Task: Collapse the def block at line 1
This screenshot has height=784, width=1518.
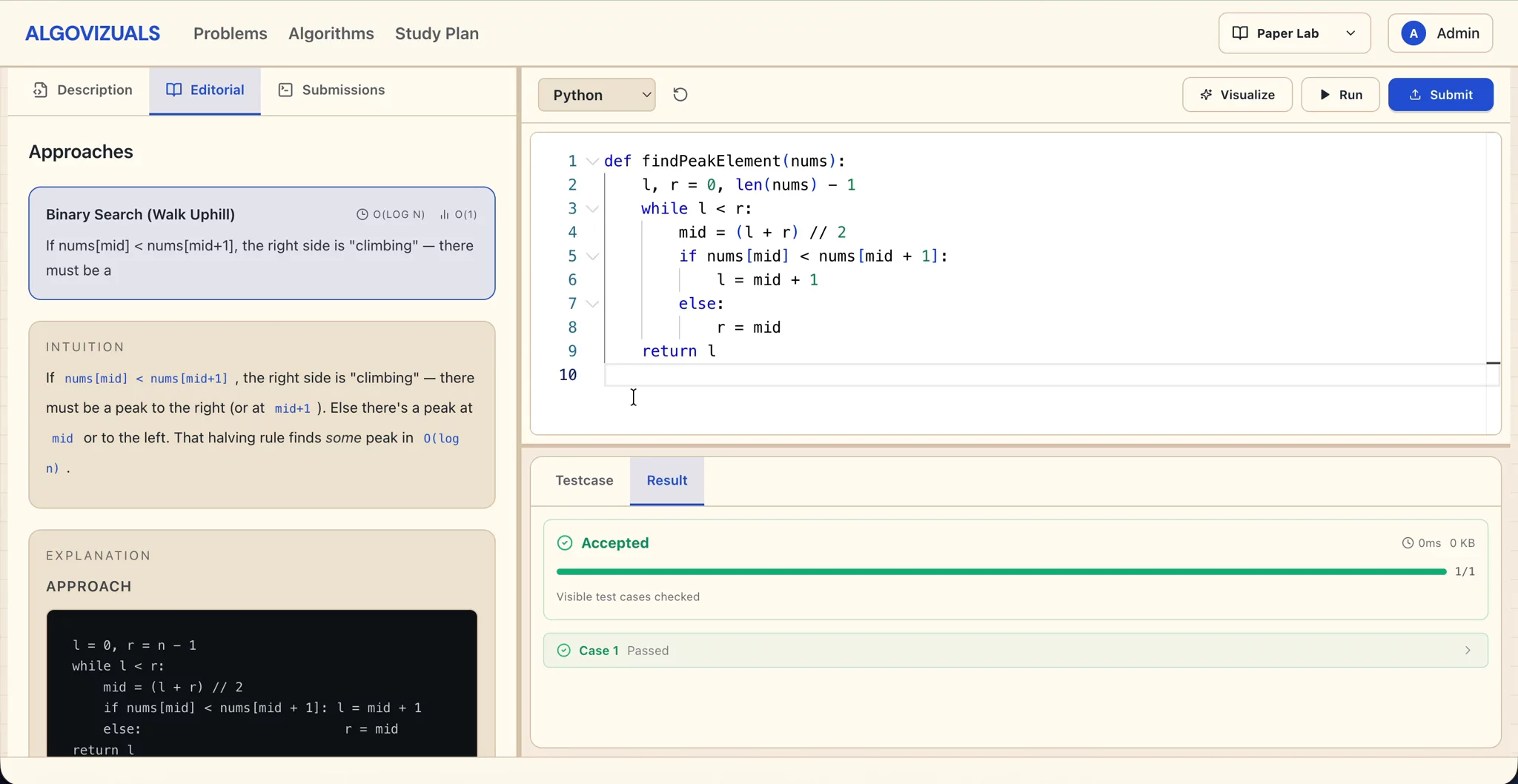Action: click(592, 162)
